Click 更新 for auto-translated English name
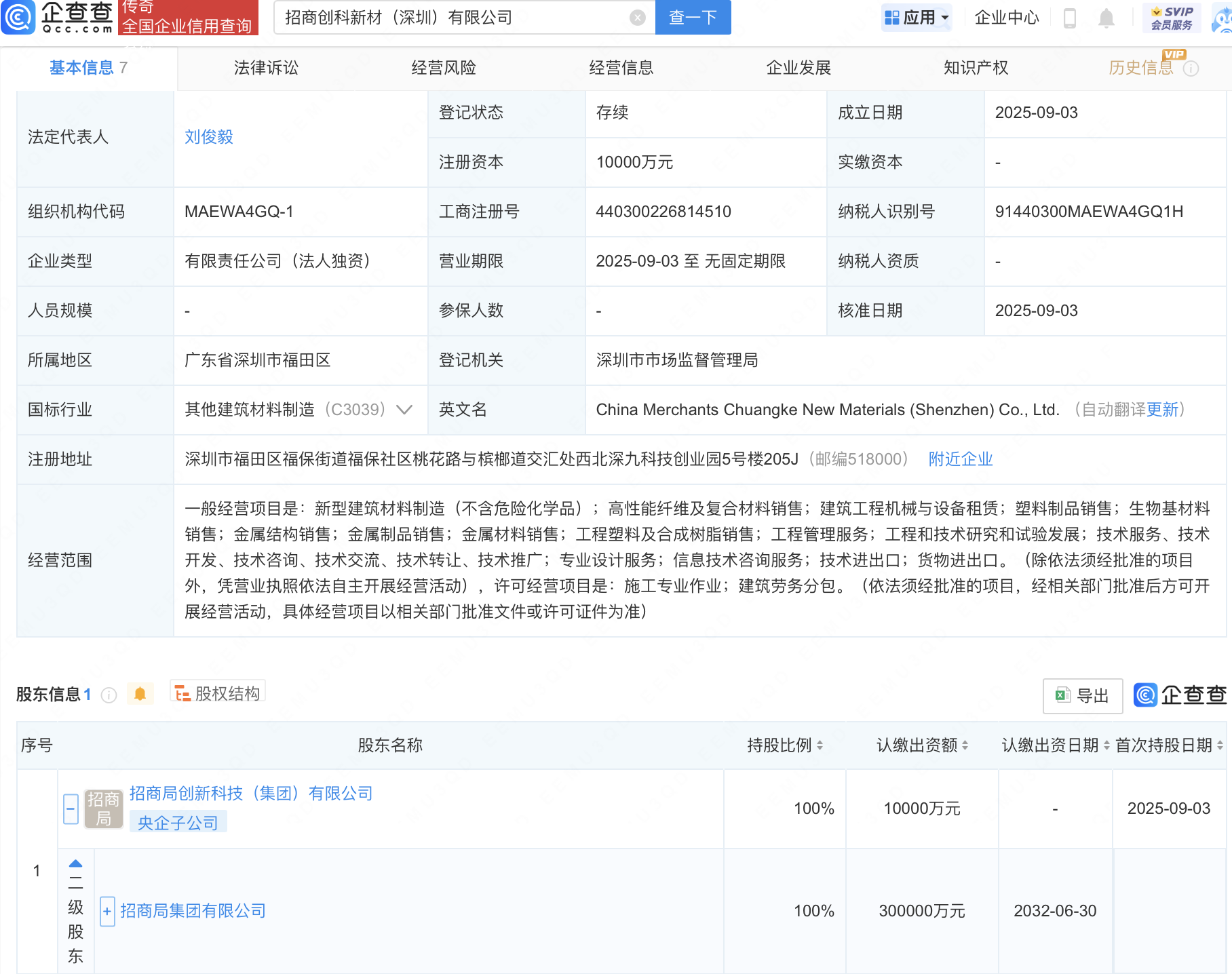This screenshot has width=1232, height=974. (1163, 410)
